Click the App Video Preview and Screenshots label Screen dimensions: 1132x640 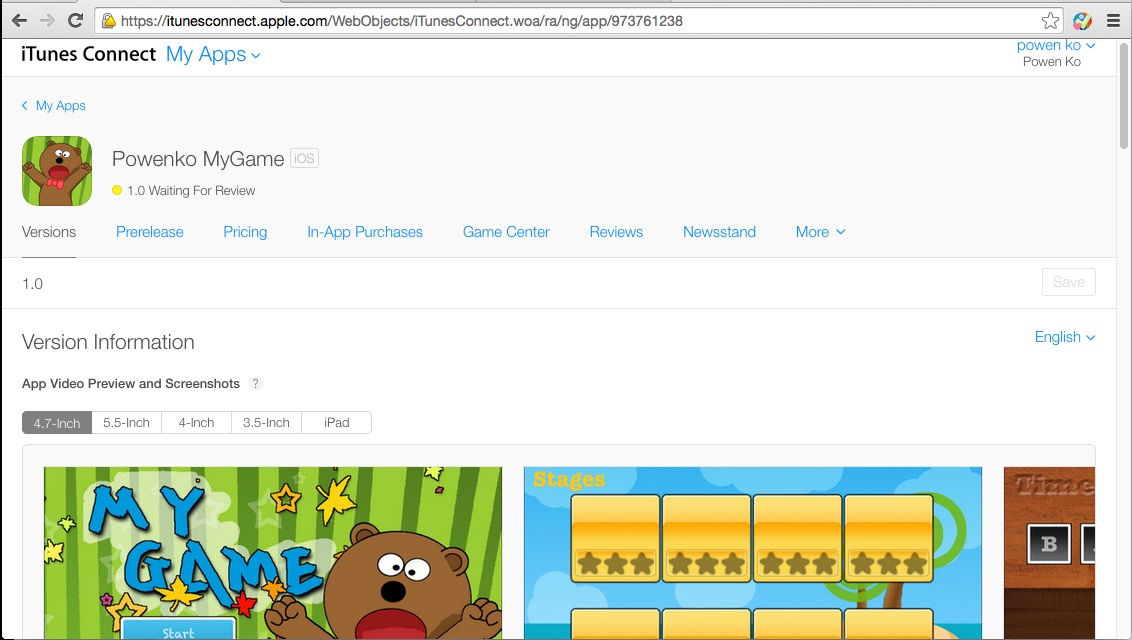pyautogui.click(x=131, y=384)
